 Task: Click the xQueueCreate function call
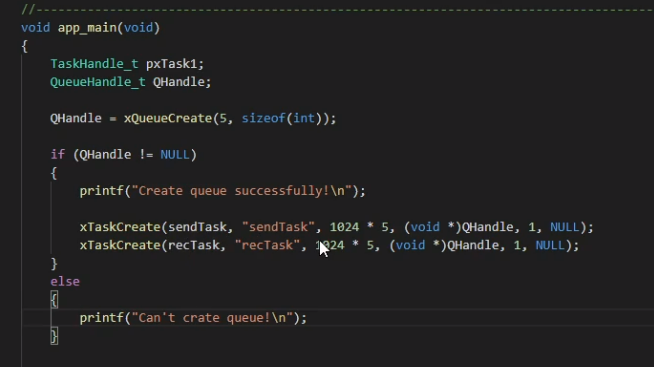tap(168, 118)
